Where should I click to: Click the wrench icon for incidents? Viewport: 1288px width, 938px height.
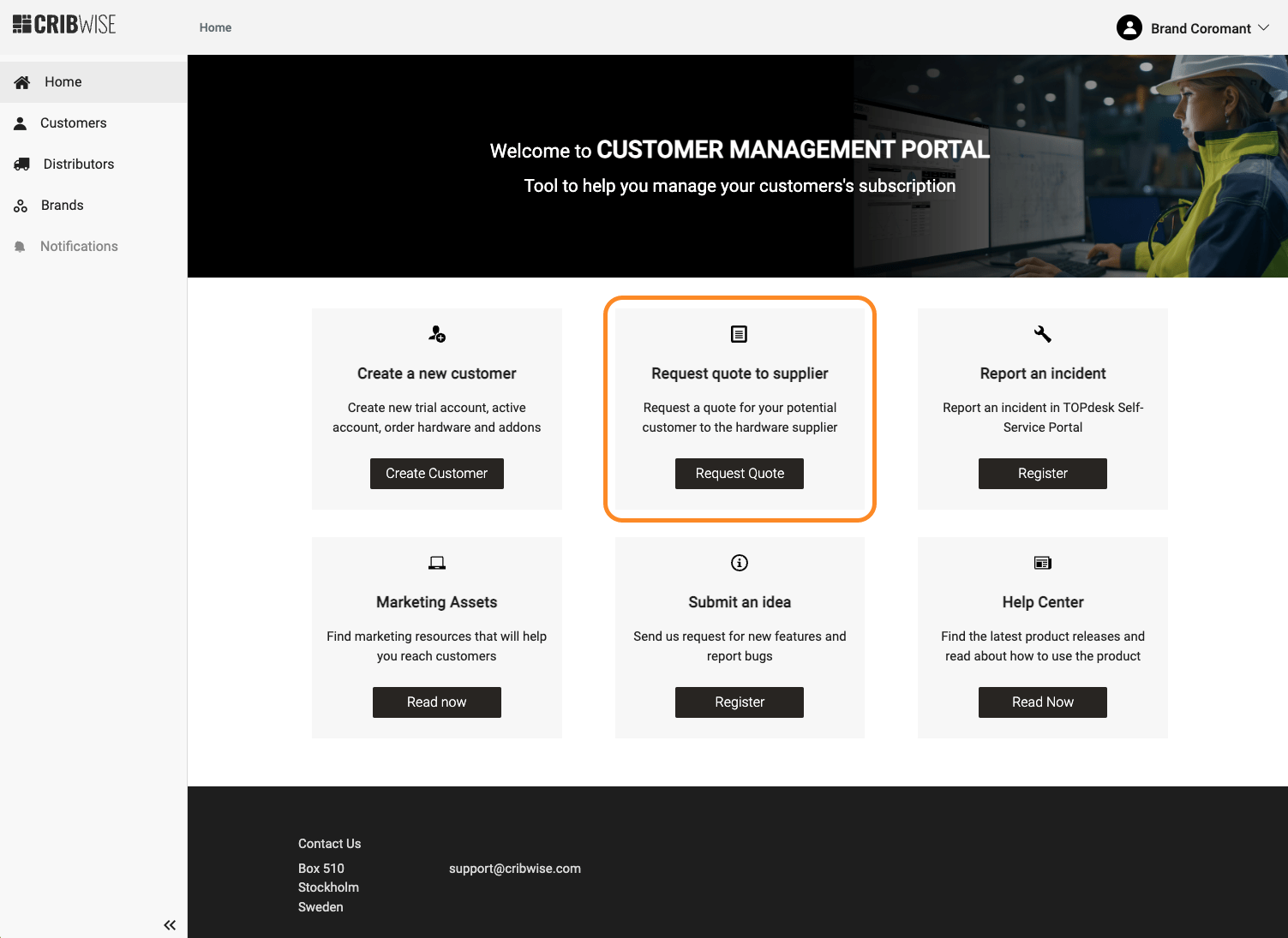click(x=1042, y=334)
